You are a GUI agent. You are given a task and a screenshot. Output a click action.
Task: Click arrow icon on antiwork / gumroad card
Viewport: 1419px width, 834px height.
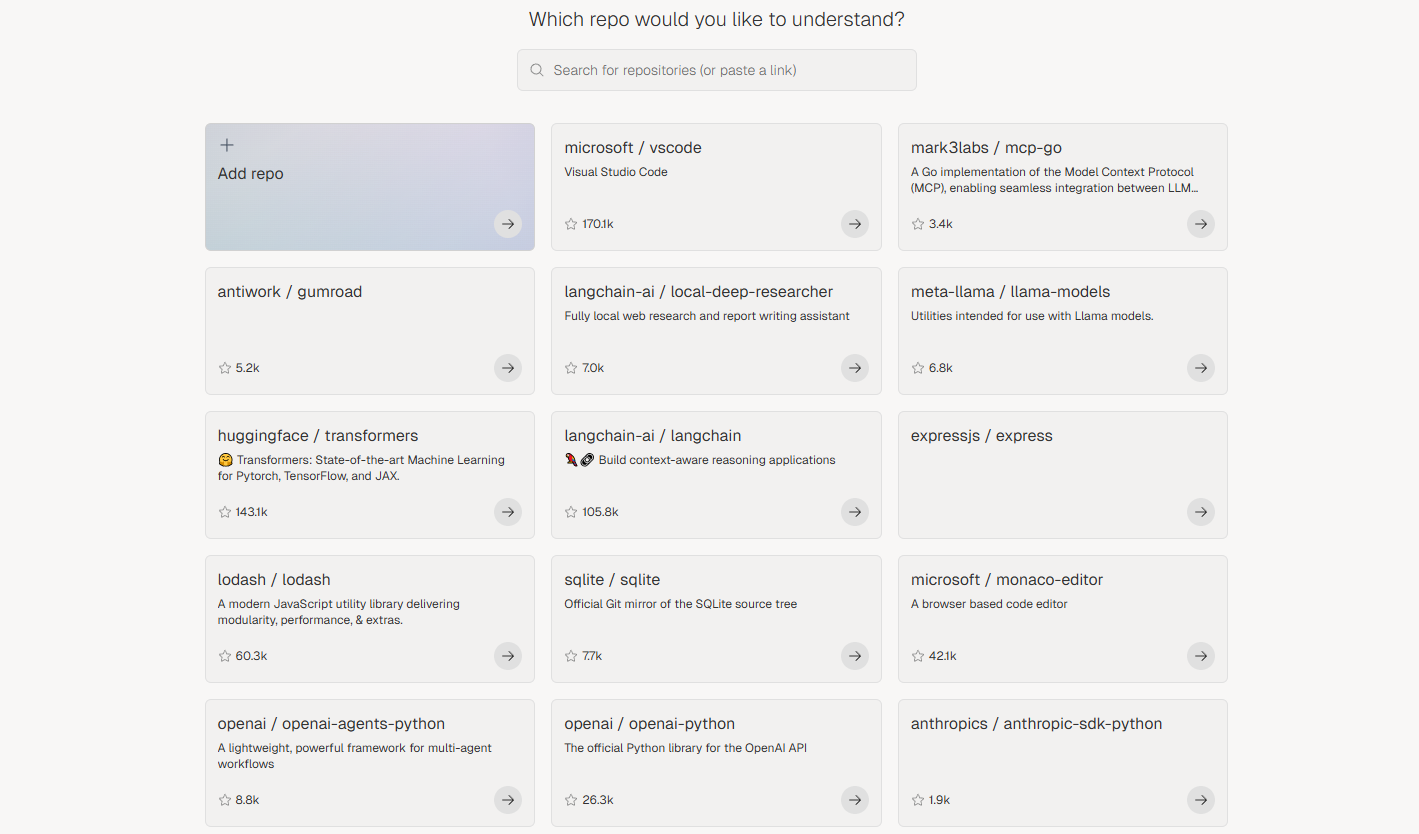tap(508, 368)
